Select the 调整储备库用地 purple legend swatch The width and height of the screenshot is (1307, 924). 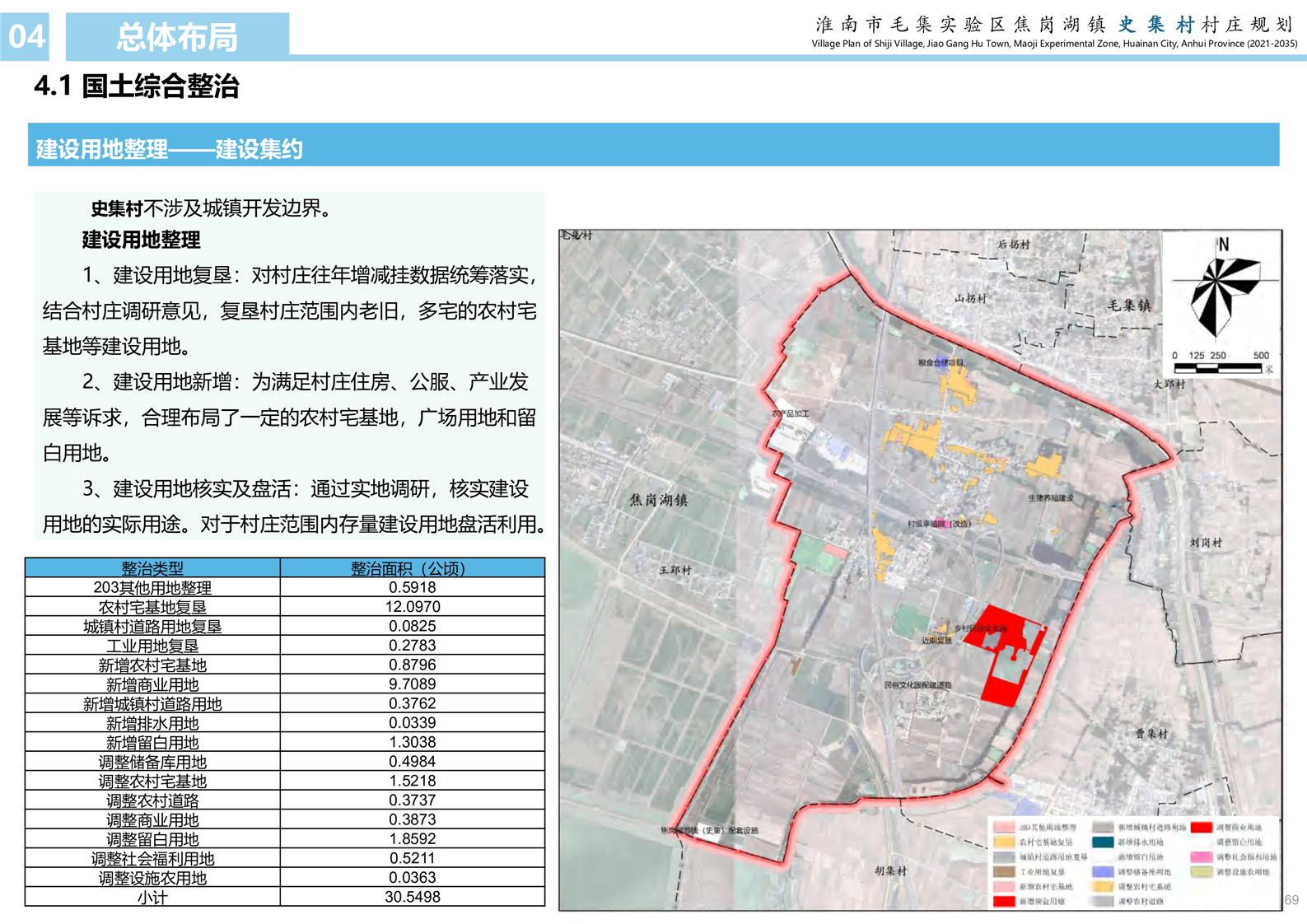point(1103,871)
